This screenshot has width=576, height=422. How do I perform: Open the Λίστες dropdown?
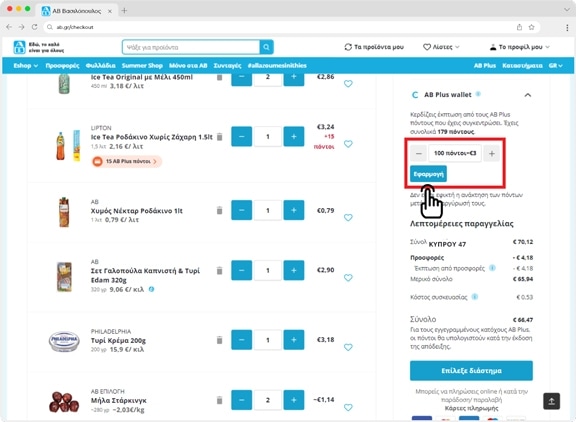[441, 47]
